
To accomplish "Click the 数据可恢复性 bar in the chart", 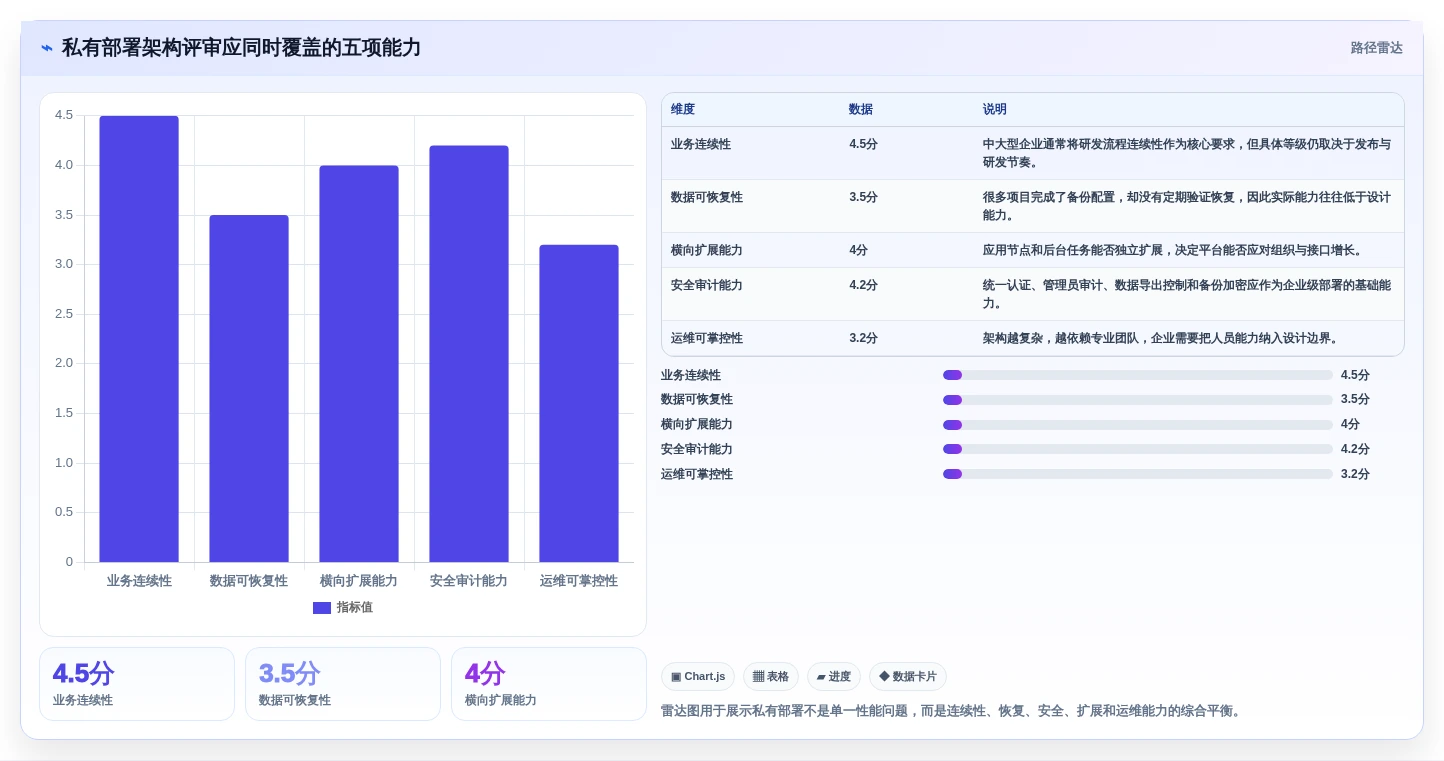I will click(x=249, y=389).
